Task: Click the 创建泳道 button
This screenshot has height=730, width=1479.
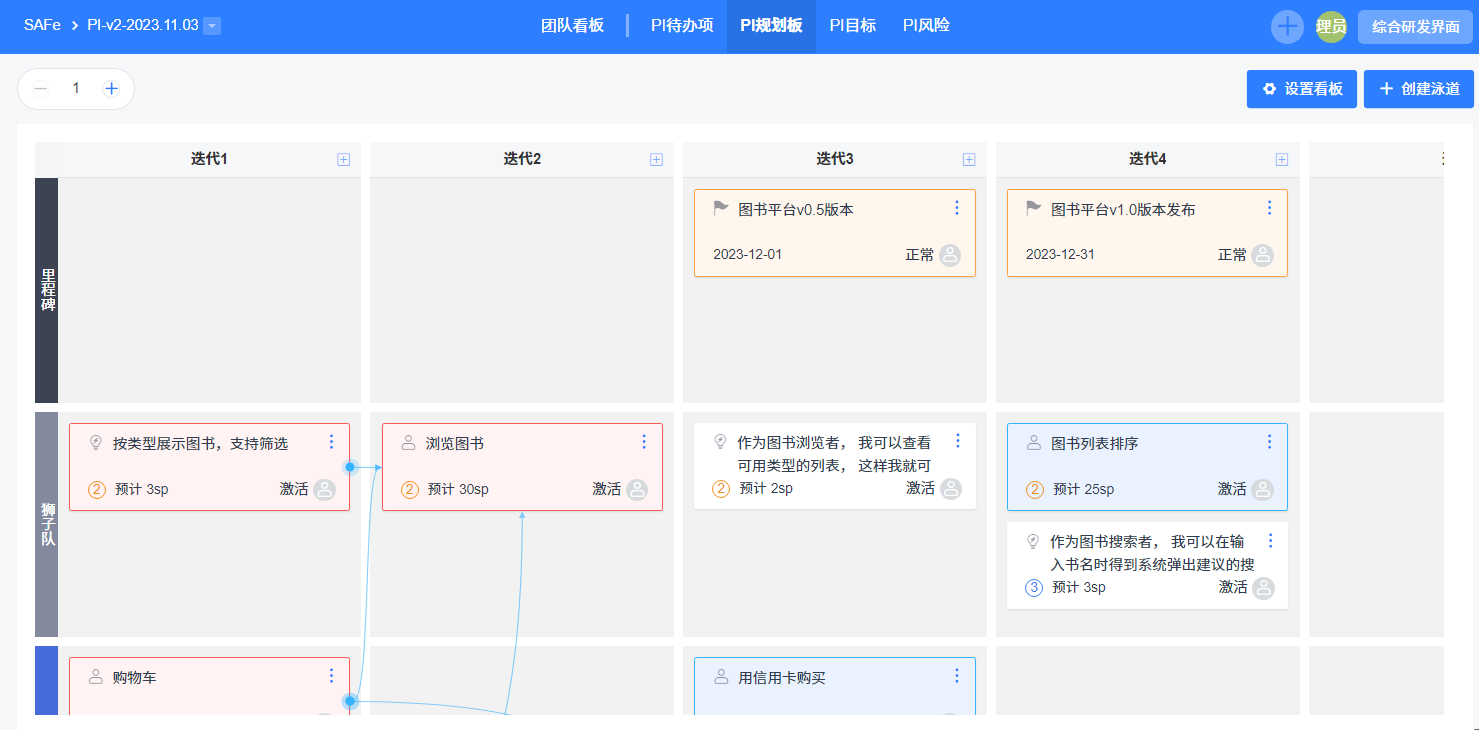Action: point(1418,89)
